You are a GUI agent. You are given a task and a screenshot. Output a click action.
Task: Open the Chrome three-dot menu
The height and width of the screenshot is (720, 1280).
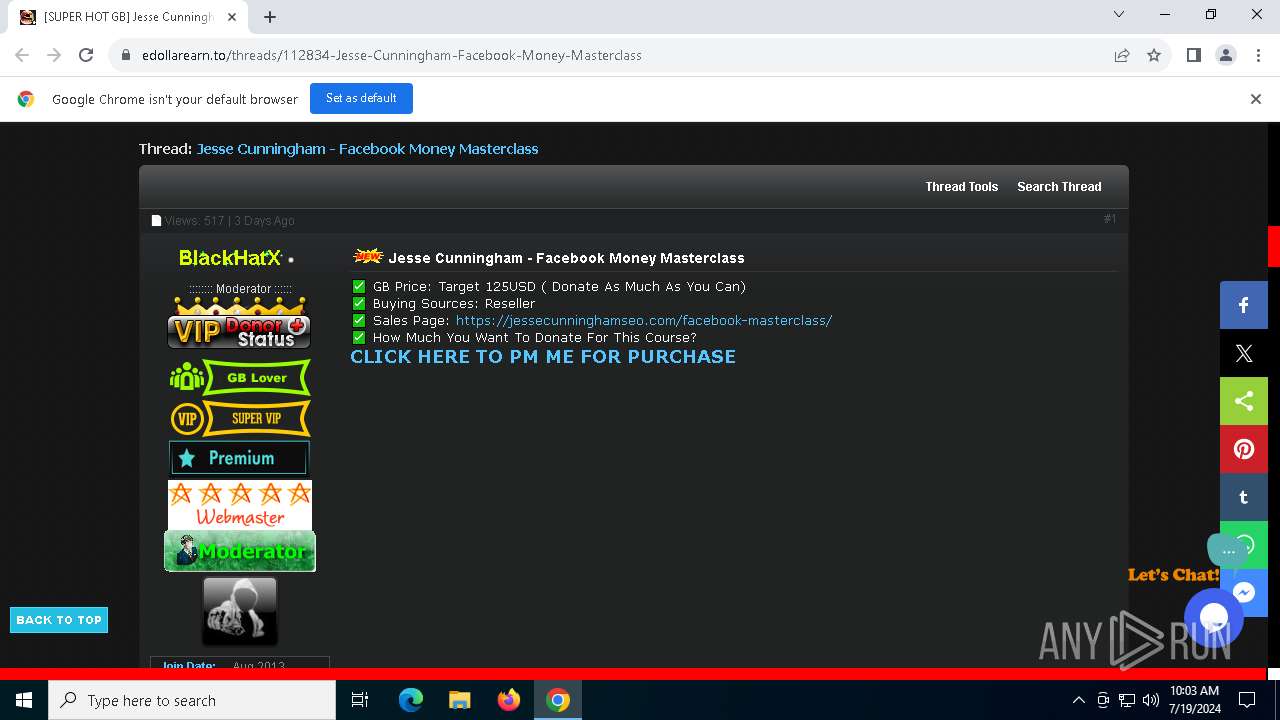point(1257,55)
